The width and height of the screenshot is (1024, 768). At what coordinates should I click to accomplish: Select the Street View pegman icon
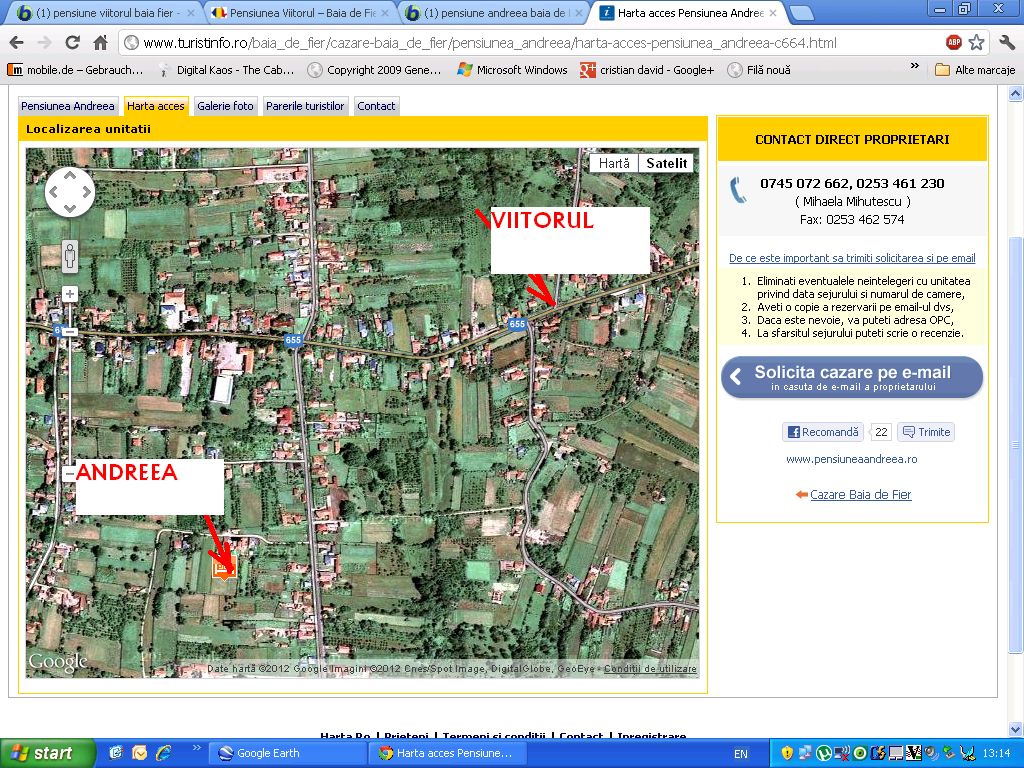coord(70,256)
